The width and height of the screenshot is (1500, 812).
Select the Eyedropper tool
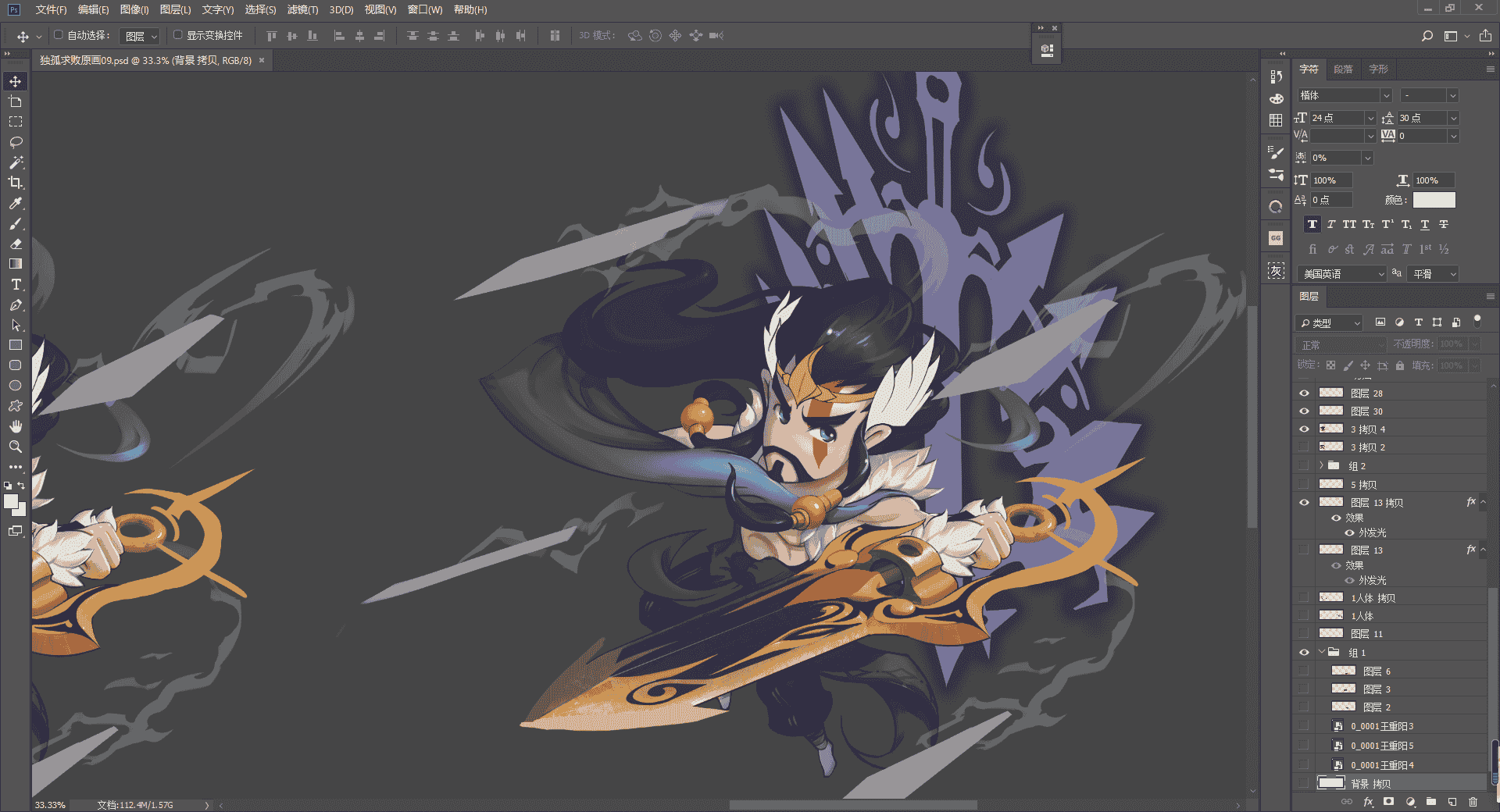pos(16,203)
